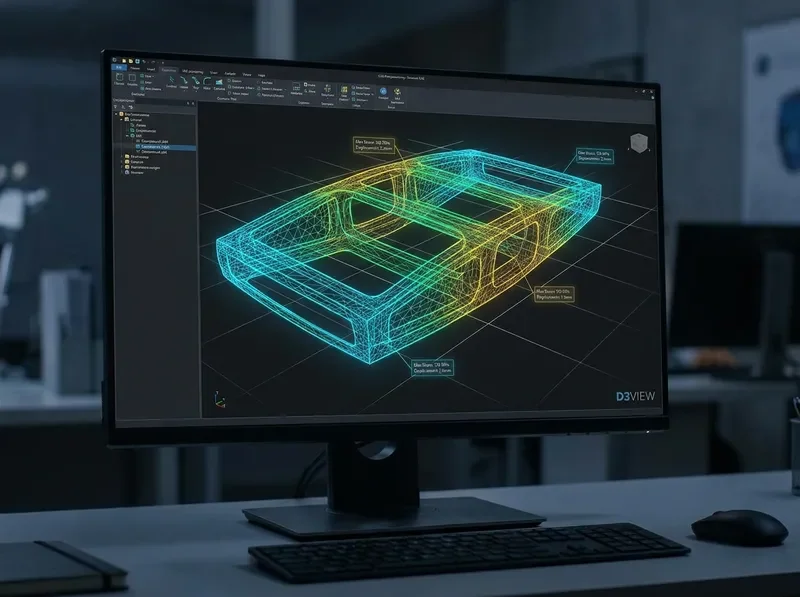Select the cyan annotation label near the view cube
This screenshot has width=800, height=597.
(x=594, y=156)
